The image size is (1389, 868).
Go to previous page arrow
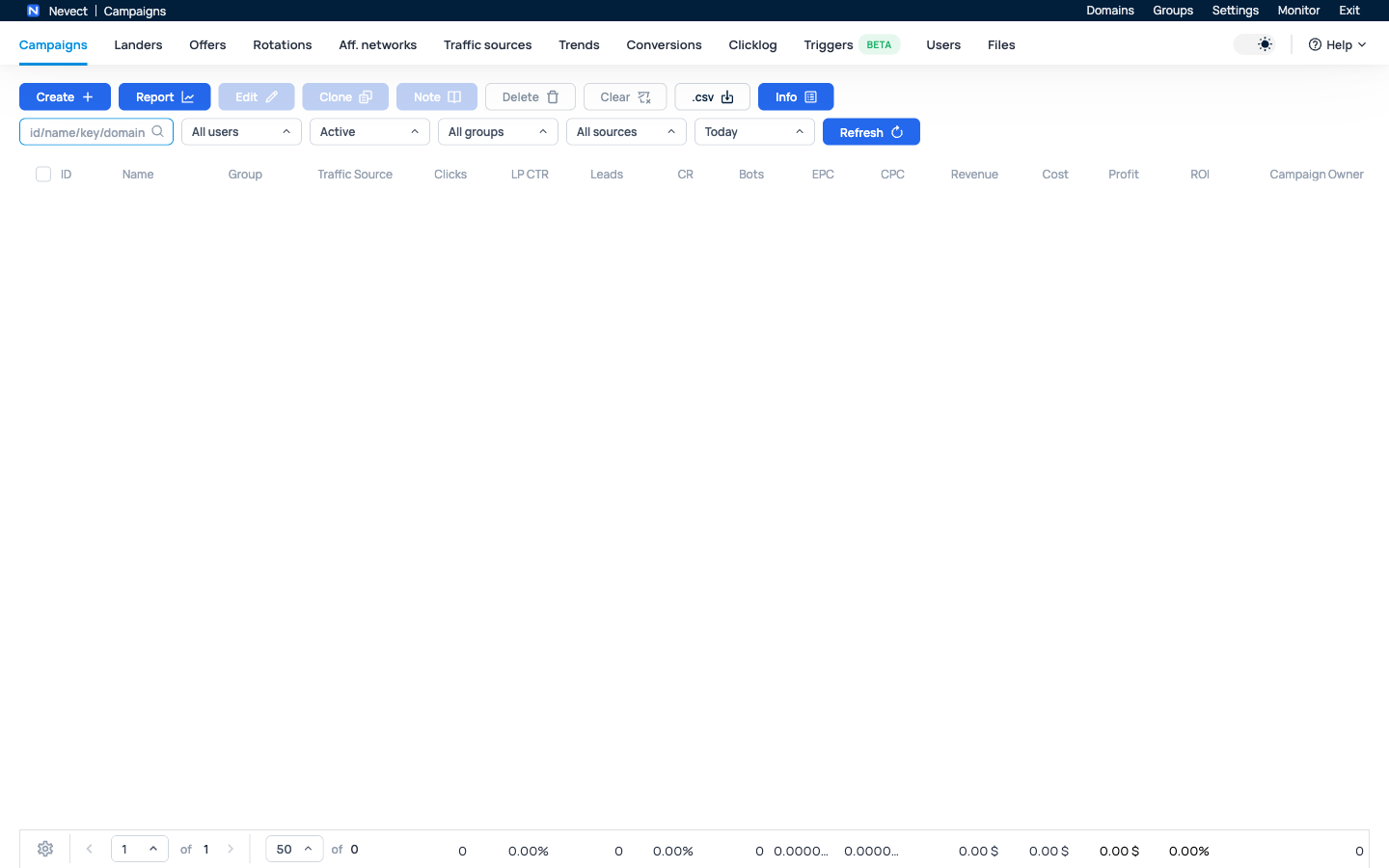click(x=89, y=849)
